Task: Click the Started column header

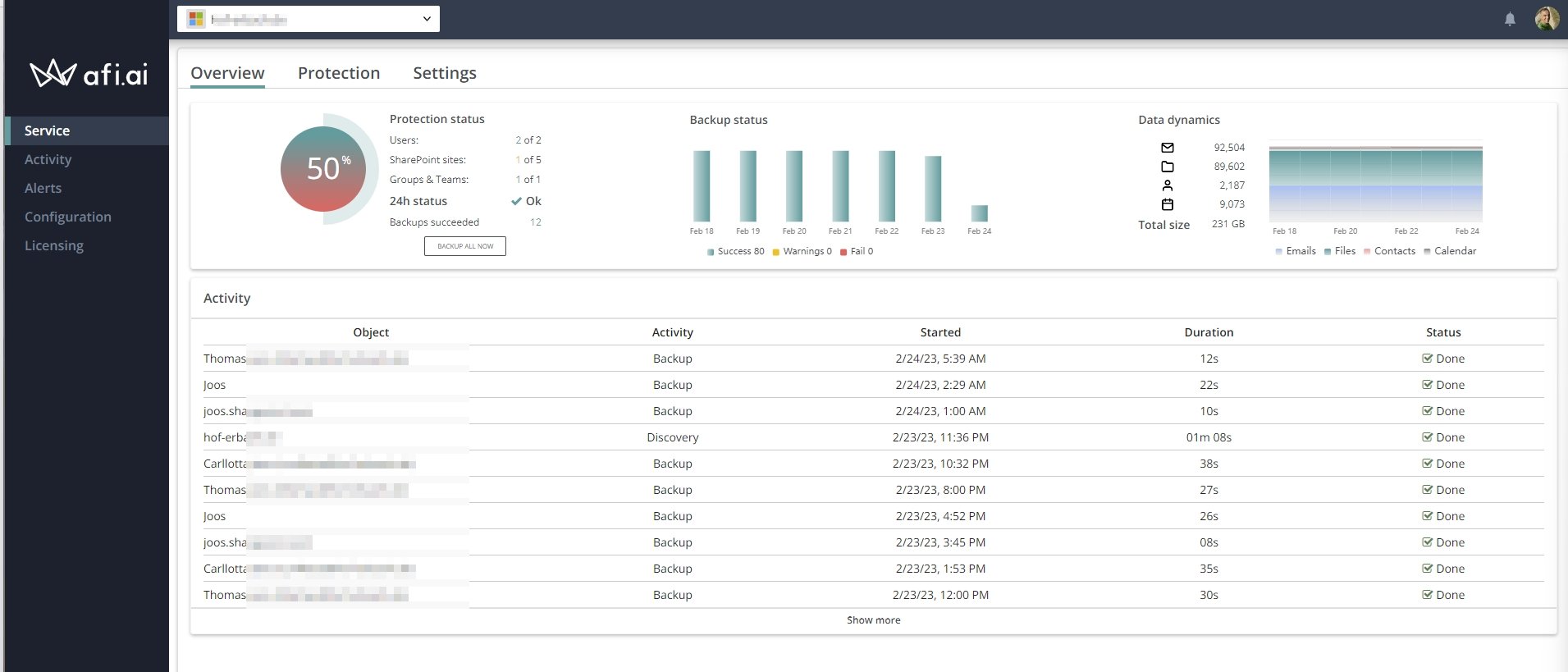Action: (x=940, y=332)
